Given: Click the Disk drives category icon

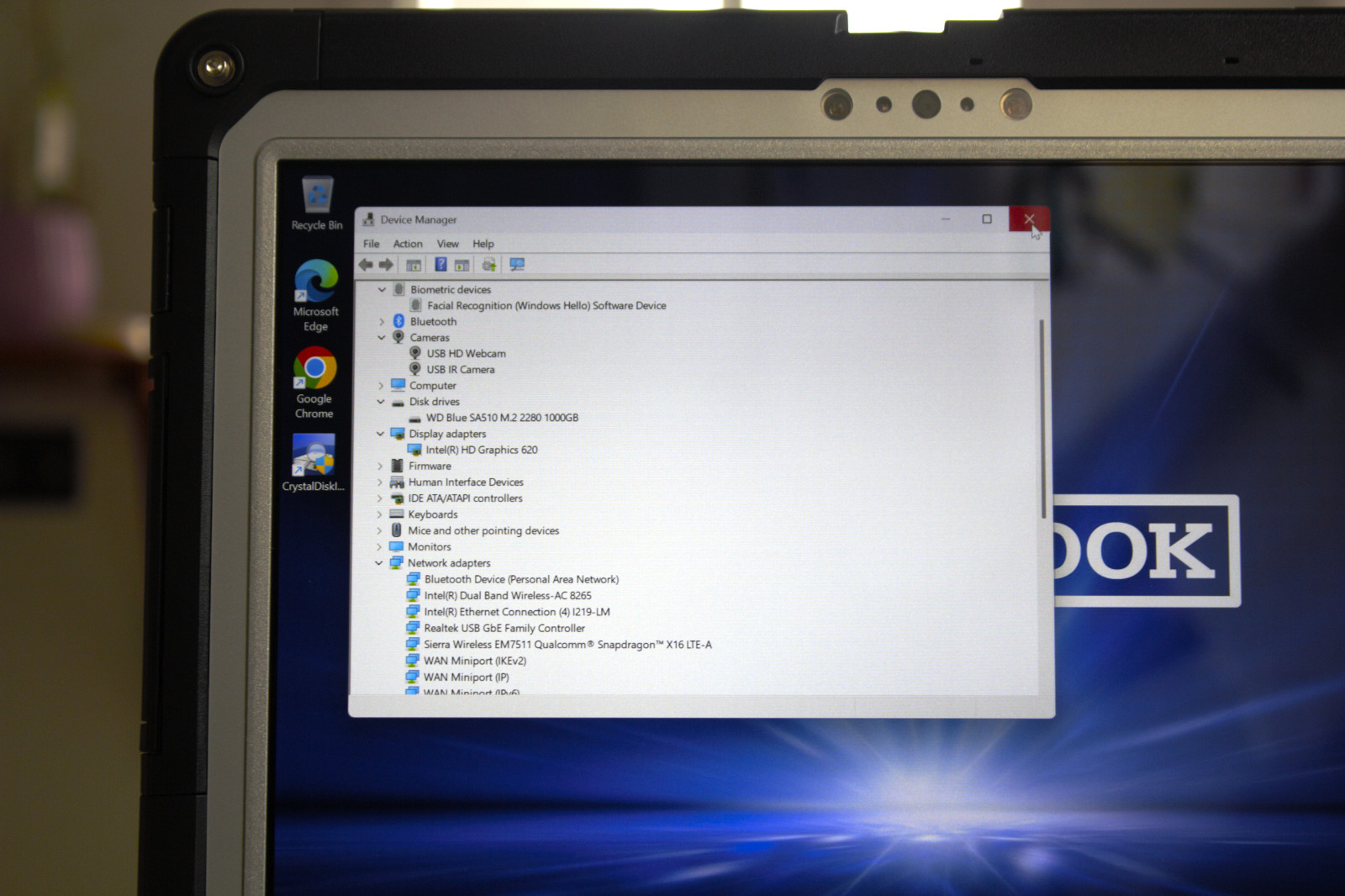Looking at the screenshot, I should coord(398,402).
